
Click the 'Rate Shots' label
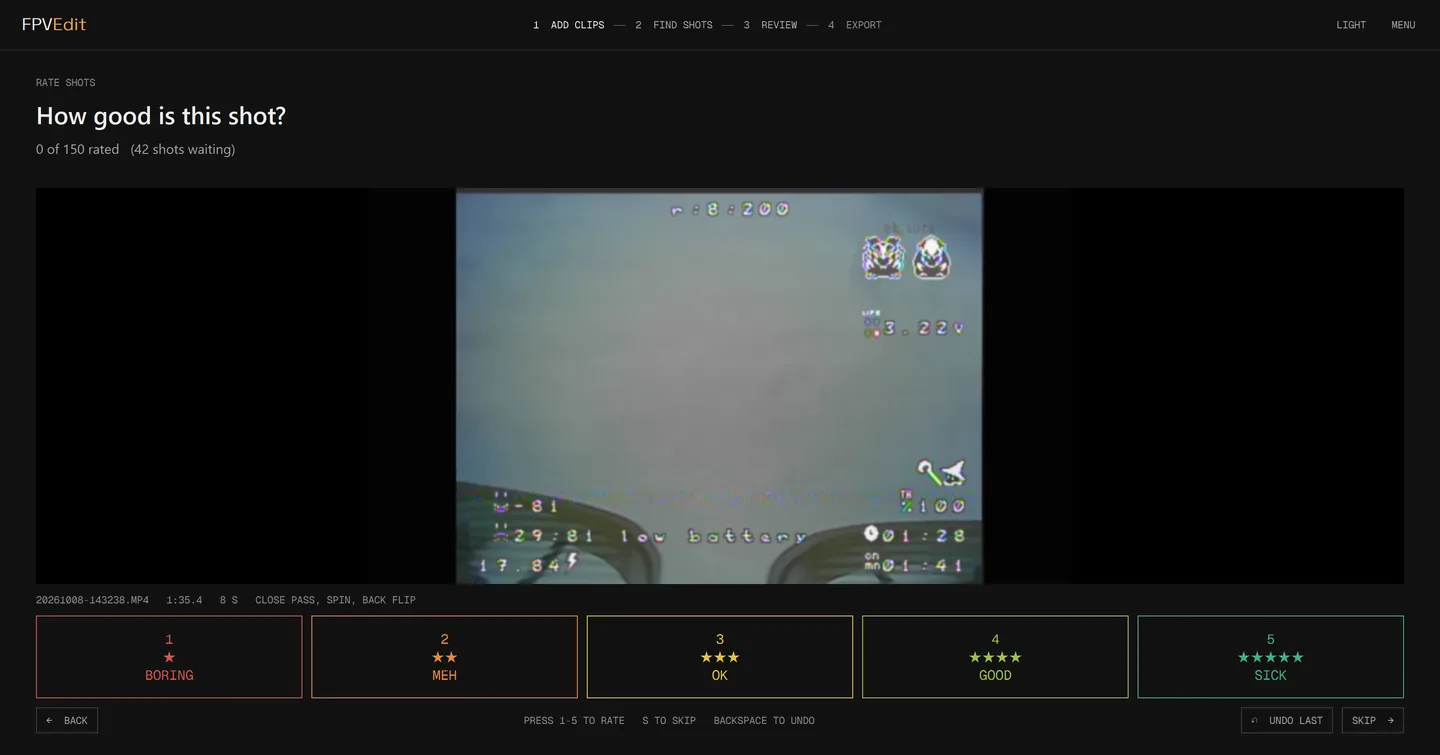(66, 83)
